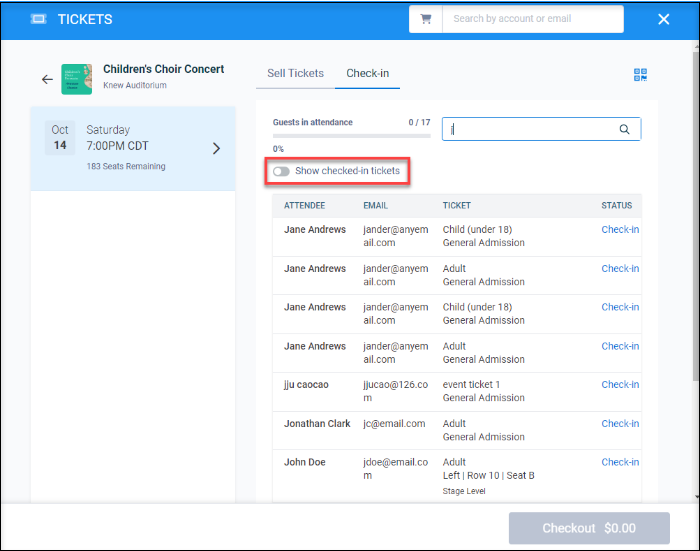This screenshot has height=551, width=700.
Task: Click 'Stage Level' seat text
Action: click(464, 491)
